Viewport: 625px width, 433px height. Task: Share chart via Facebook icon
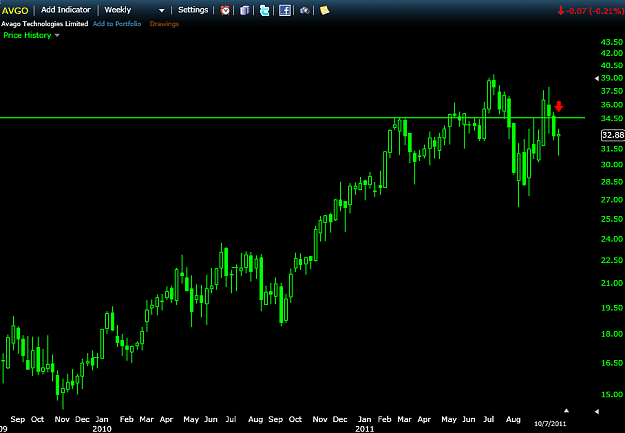pos(285,10)
